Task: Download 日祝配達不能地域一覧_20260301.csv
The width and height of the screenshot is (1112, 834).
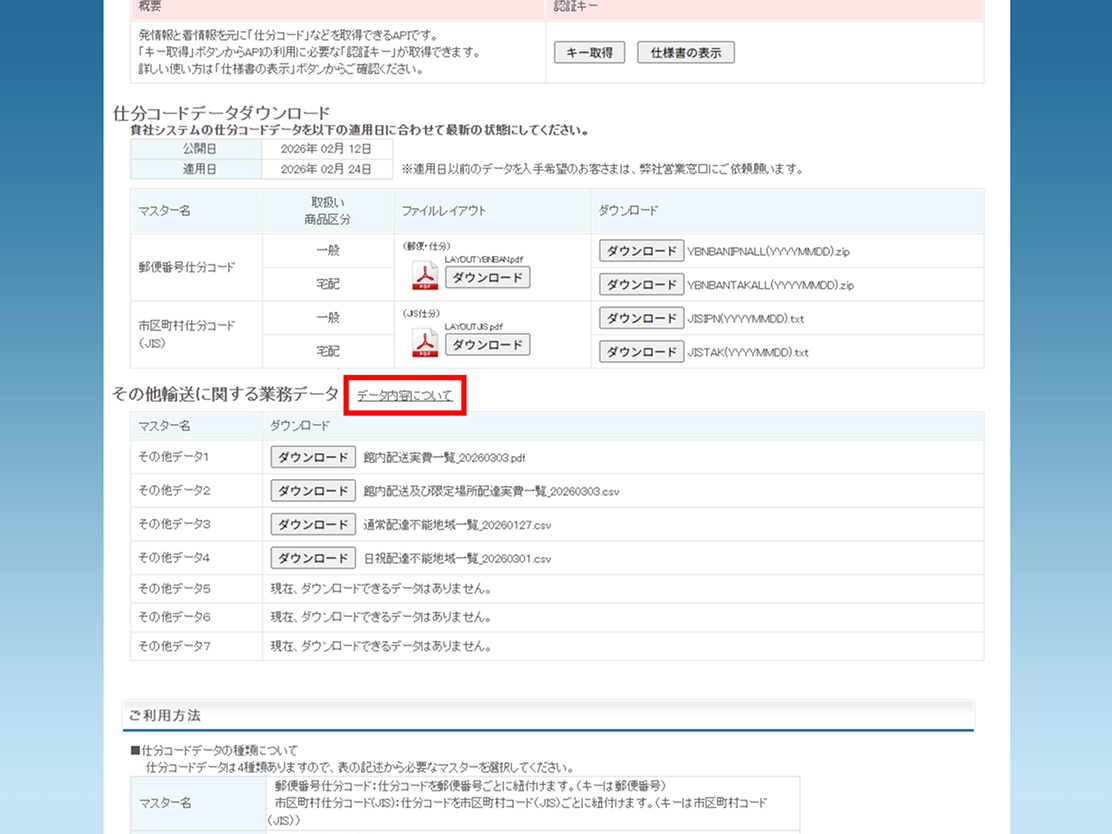Action: point(313,558)
